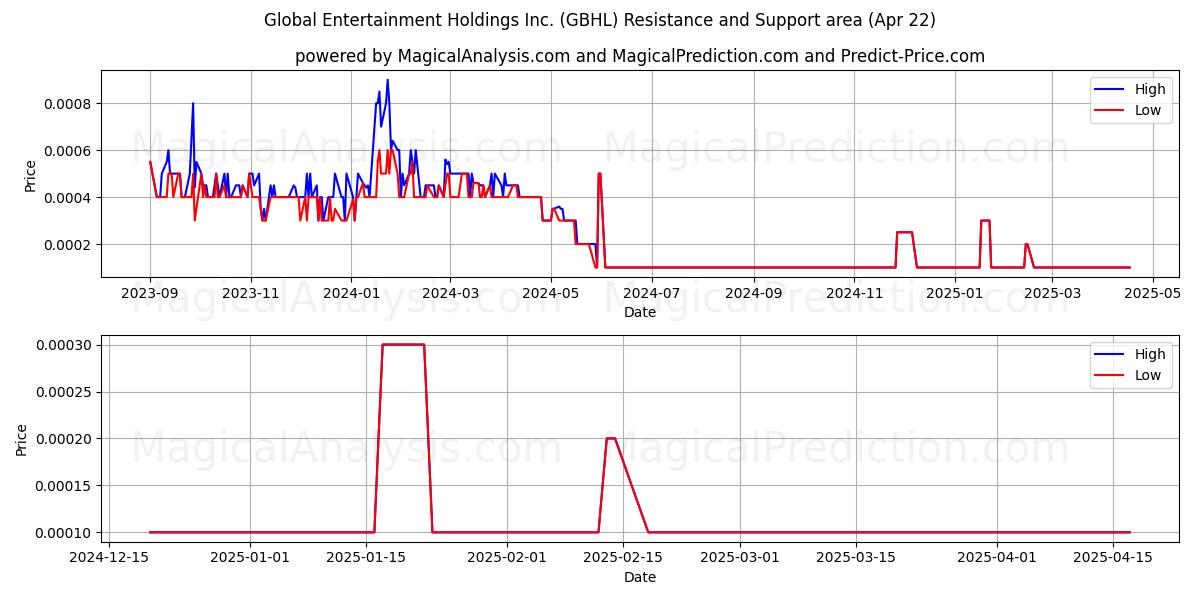This screenshot has height=600, width=1200.
Task: Click the 2025-02-15 tick label on bottom chart
Action: 623,558
